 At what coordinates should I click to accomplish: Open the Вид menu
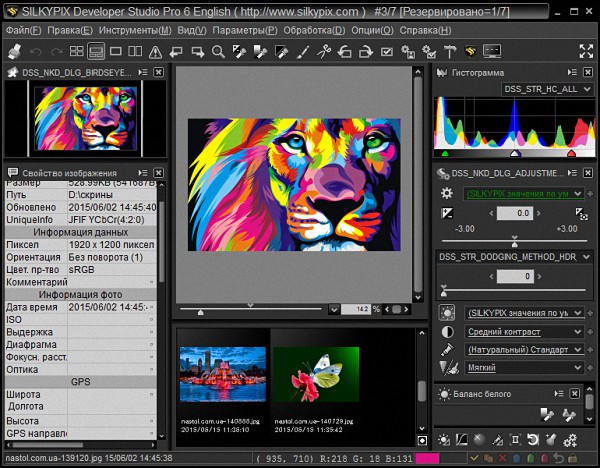click(x=192, y=30)
